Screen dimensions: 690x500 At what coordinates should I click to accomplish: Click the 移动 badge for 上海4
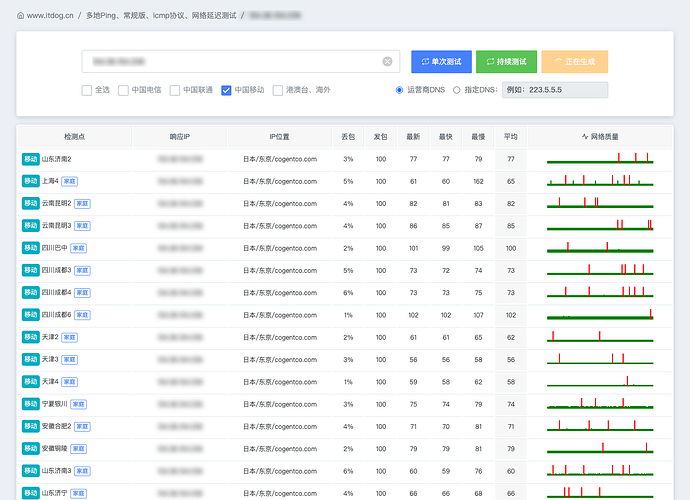click(x=30, y=181)
